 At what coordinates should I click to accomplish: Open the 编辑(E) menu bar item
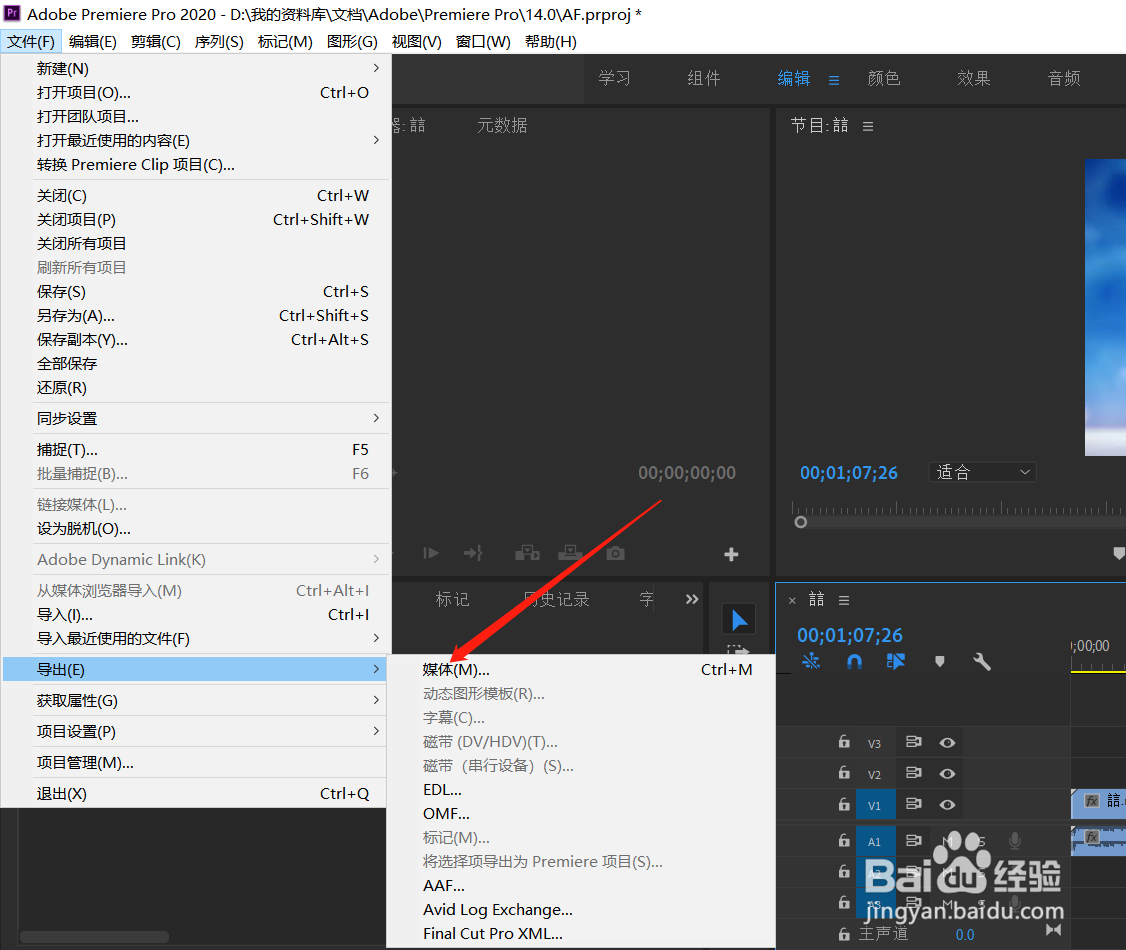93,42
